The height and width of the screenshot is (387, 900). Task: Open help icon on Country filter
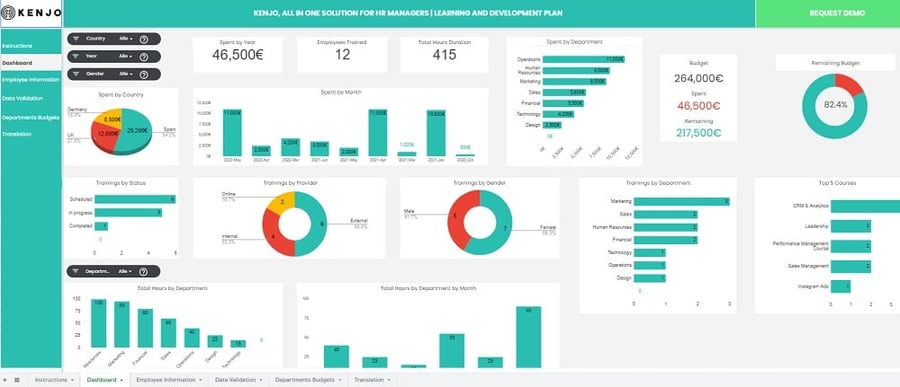pyautogui.click(x=143, y=39)
